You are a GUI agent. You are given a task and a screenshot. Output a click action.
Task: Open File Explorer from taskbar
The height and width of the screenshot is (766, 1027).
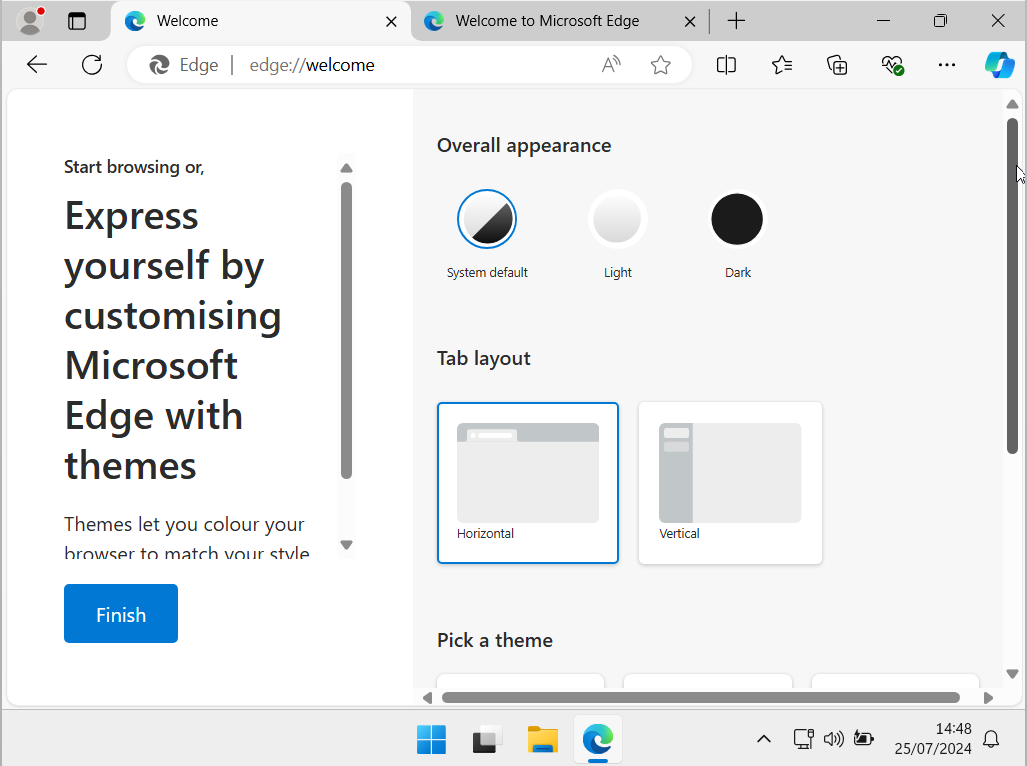[542, 740]
